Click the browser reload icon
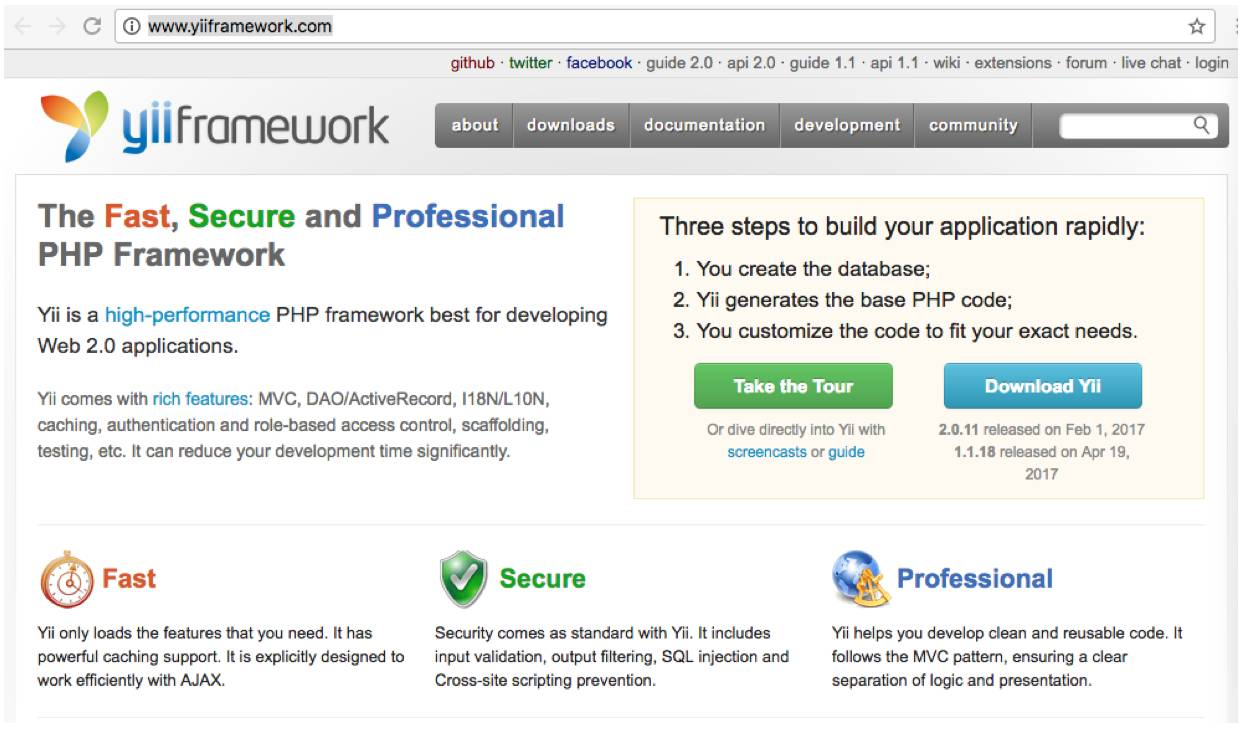 pyautogui.click(x=92, y=27)
